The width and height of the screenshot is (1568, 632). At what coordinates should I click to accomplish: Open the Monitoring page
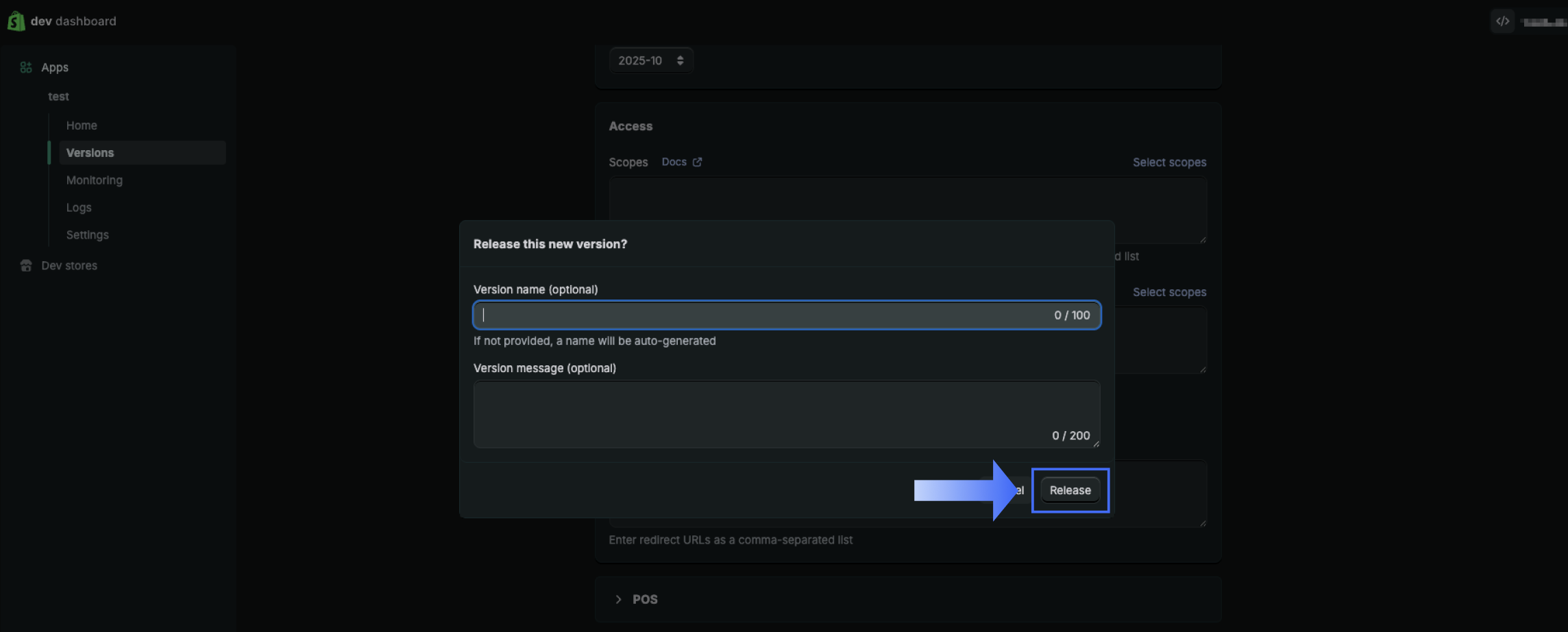[x=95, y=180]
